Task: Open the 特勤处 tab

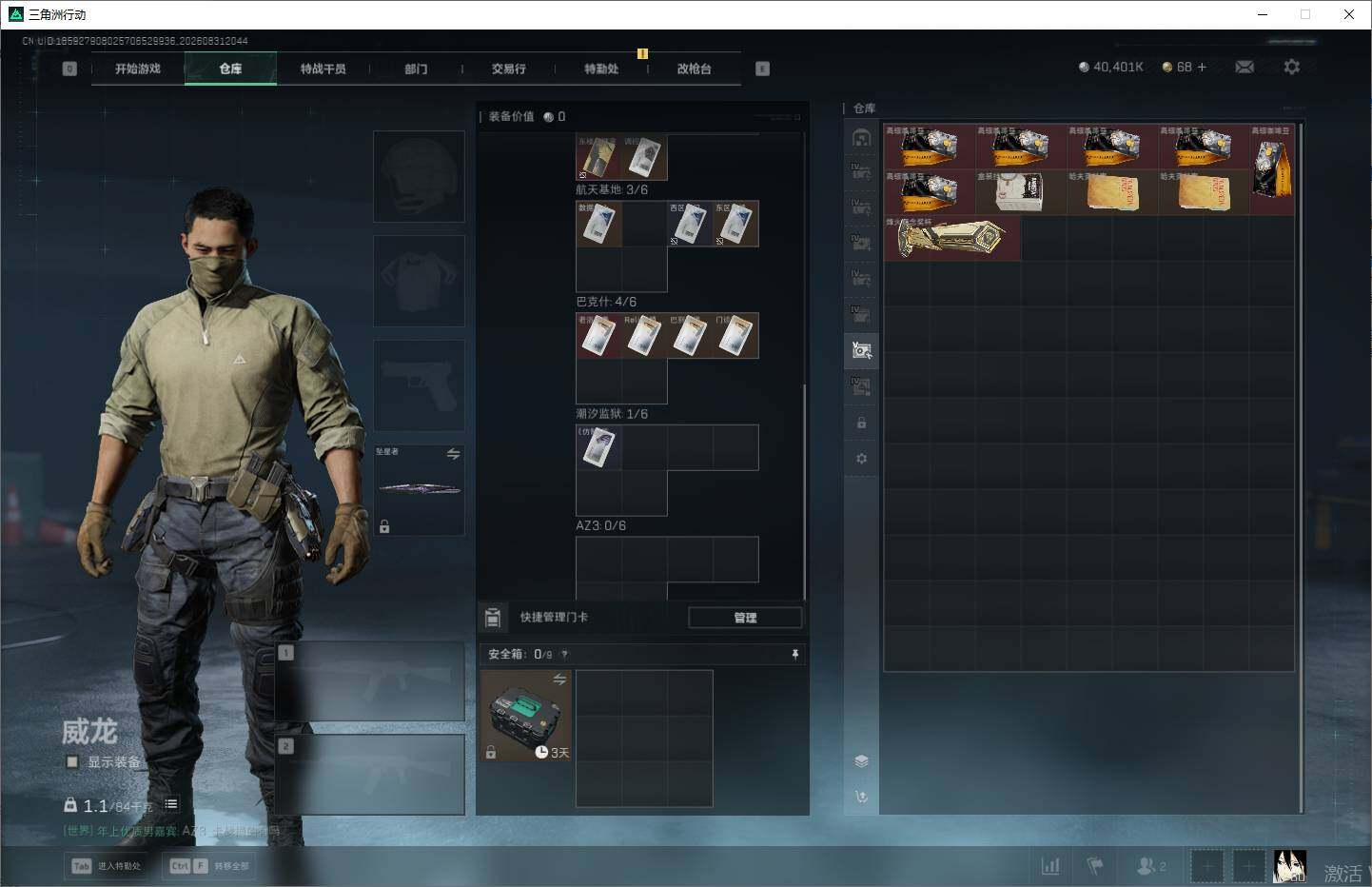Action: tap(601, 69)
